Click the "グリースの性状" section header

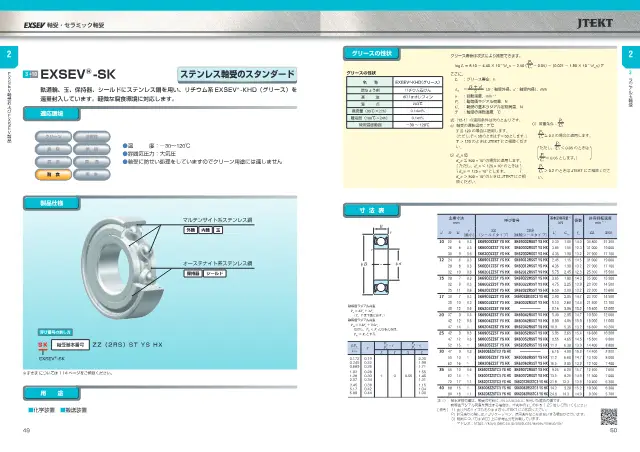click(372, 53)
